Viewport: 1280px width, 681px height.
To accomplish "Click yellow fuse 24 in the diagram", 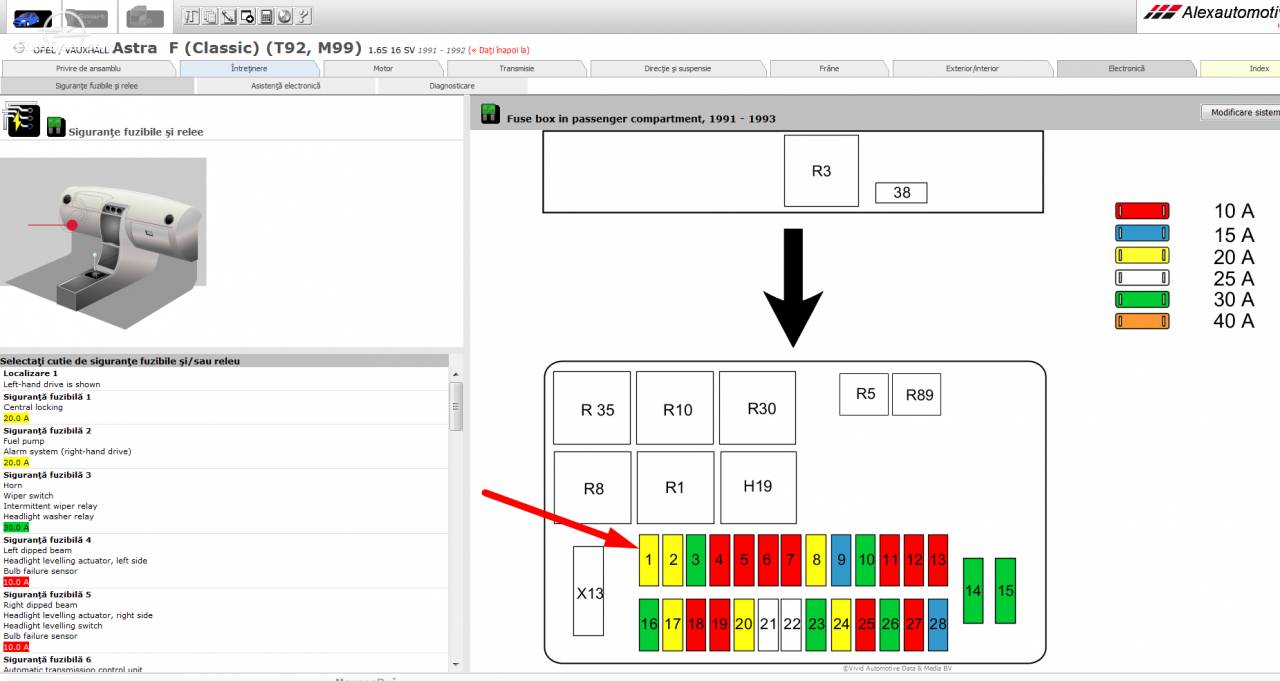I will (841, 624).
